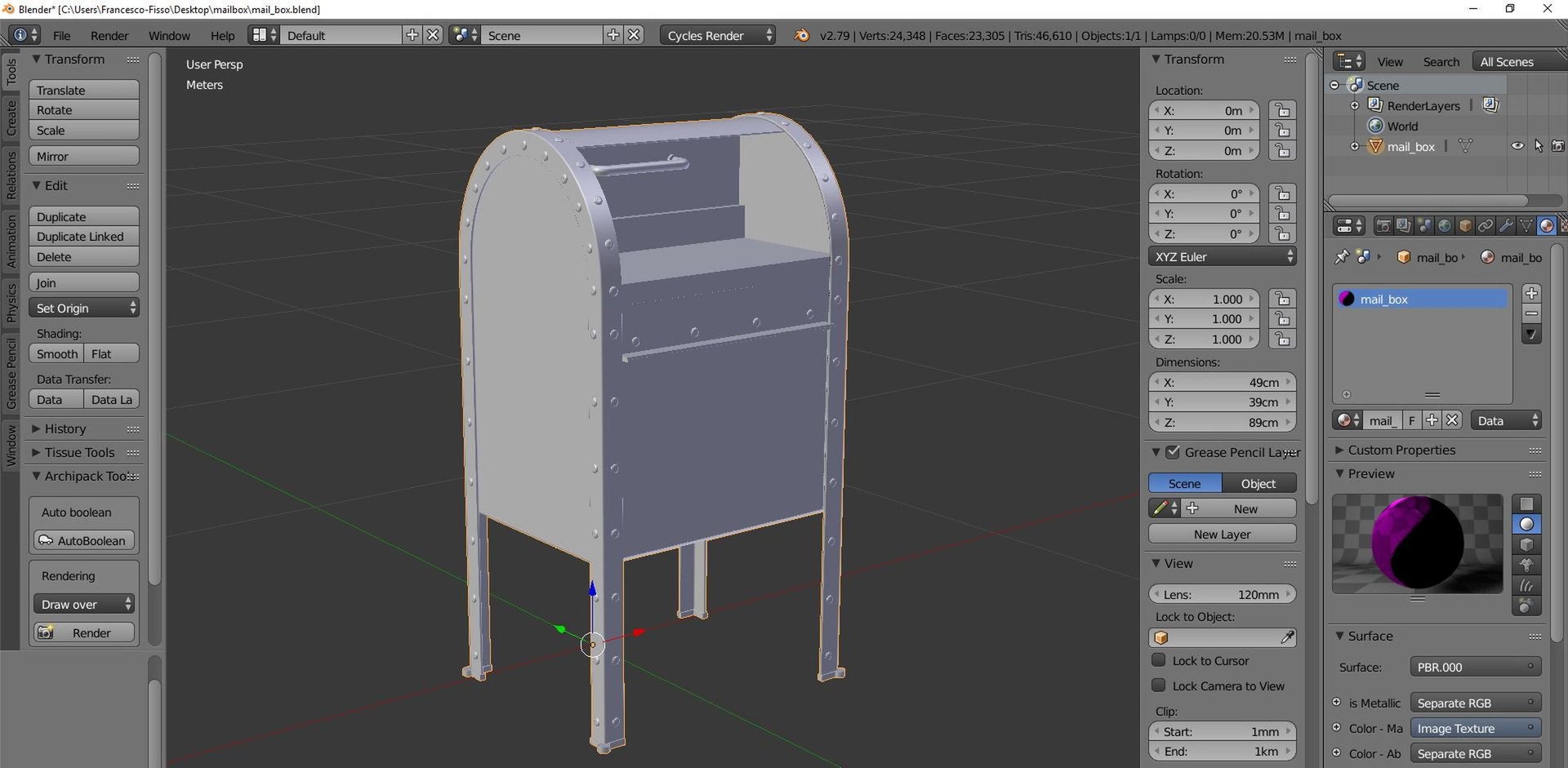This screenshot has width=1568, height=768.
Task: Set preview shape to Hair strands
Action: click(x=1526, y=585)
